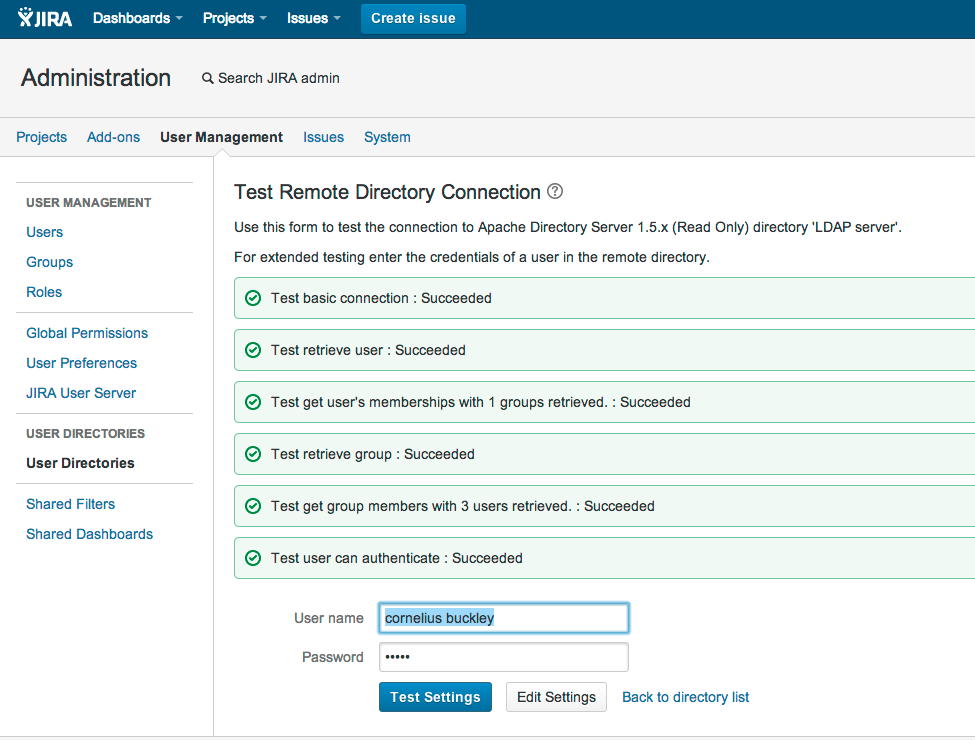The height and width of the screenshot is (740, 975).
Task: Click checkmark icon for group members test
Action: [253, 506]
